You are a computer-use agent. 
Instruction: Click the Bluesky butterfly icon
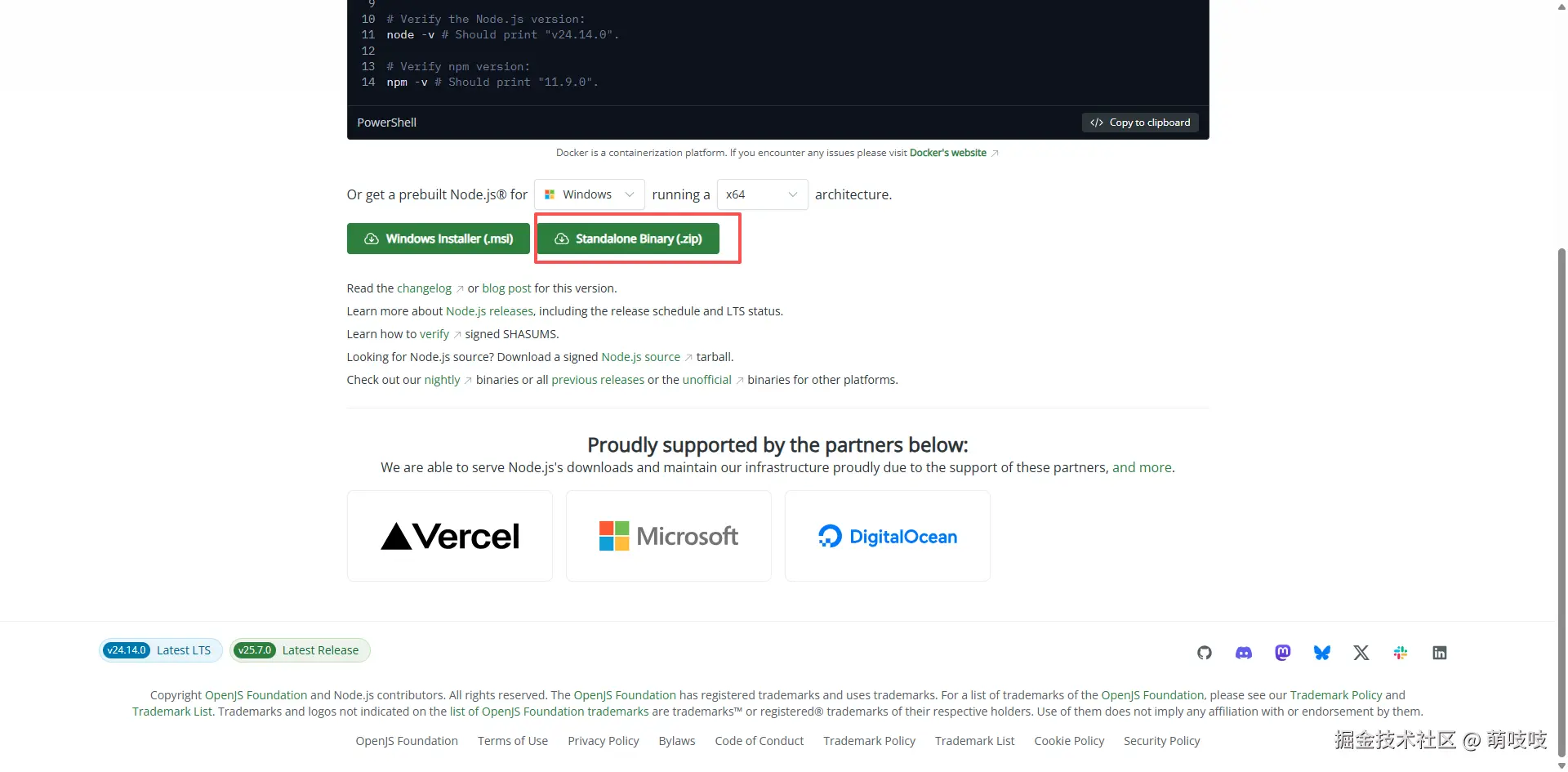pyautogui.click(x=1321, y=653)
